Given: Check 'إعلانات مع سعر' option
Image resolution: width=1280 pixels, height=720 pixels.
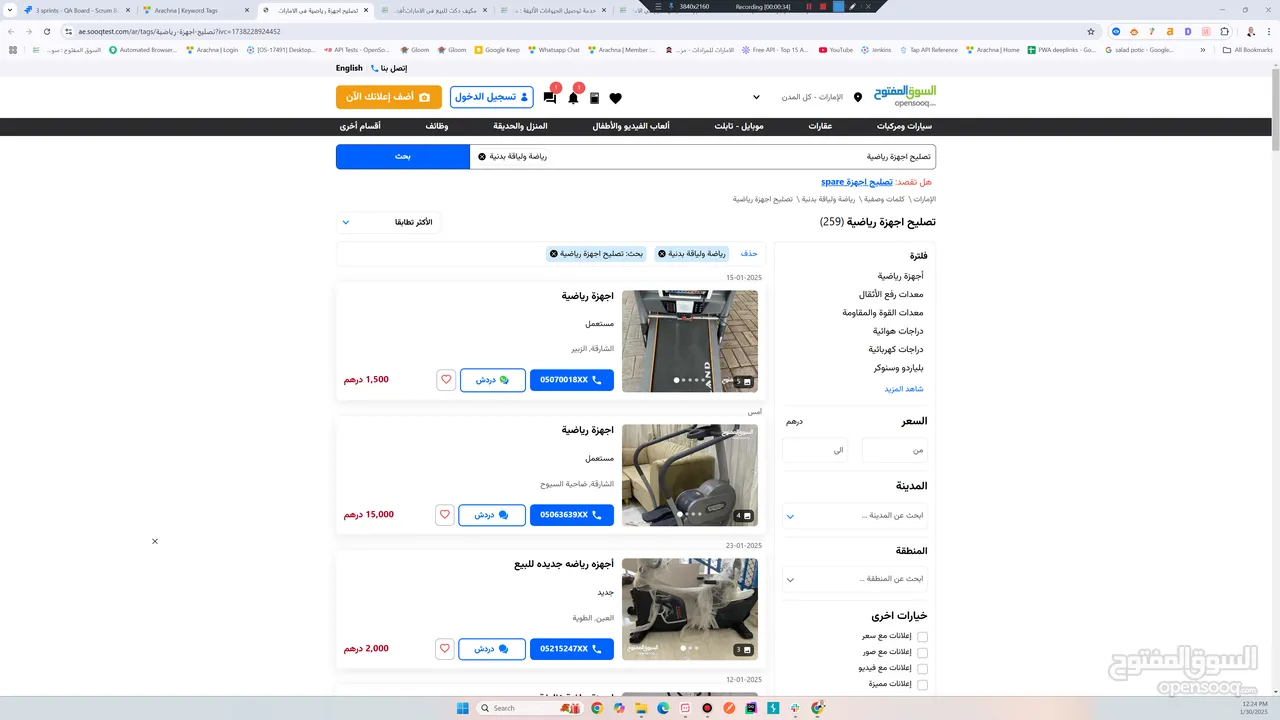Looking at the screenshot, I should point(923,637).
